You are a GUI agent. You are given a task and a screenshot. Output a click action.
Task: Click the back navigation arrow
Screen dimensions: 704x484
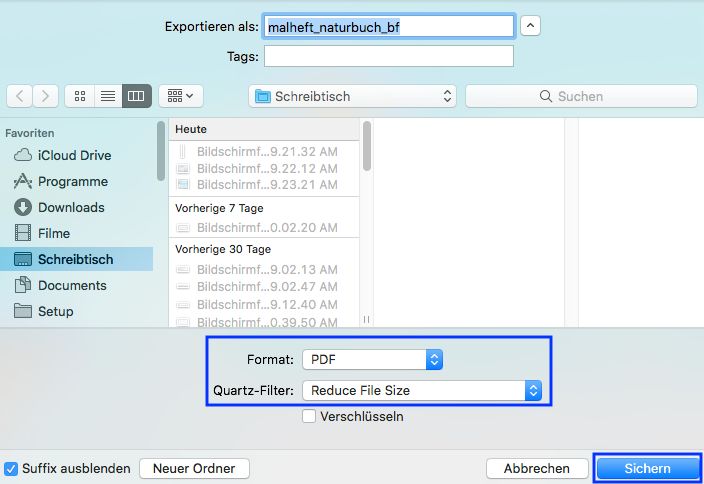click(x=19, y=96)
